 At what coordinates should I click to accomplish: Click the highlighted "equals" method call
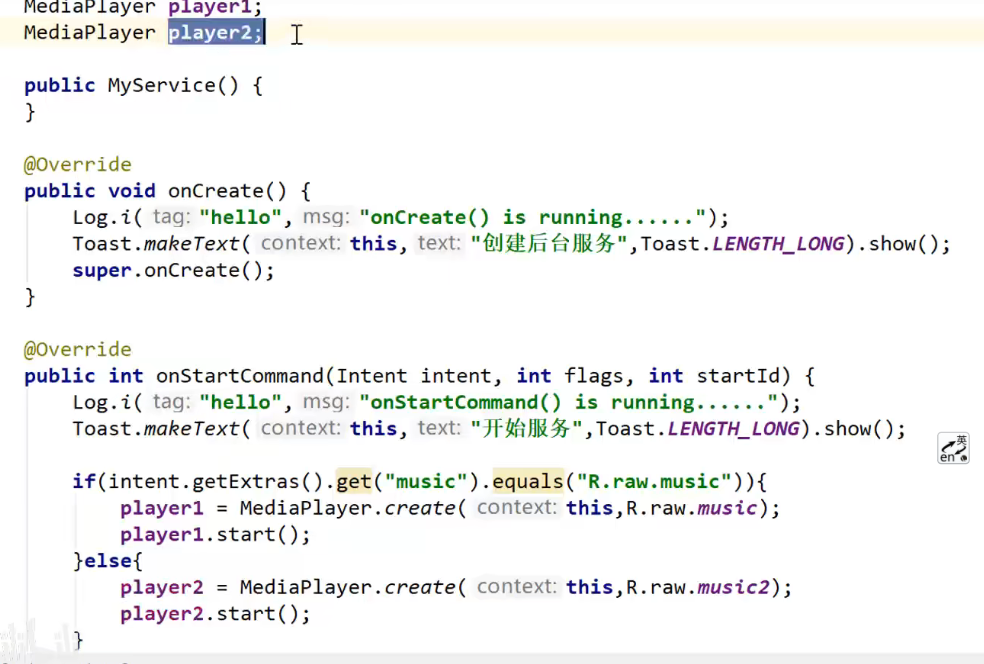pyautogui.click(x=528, y=481)
